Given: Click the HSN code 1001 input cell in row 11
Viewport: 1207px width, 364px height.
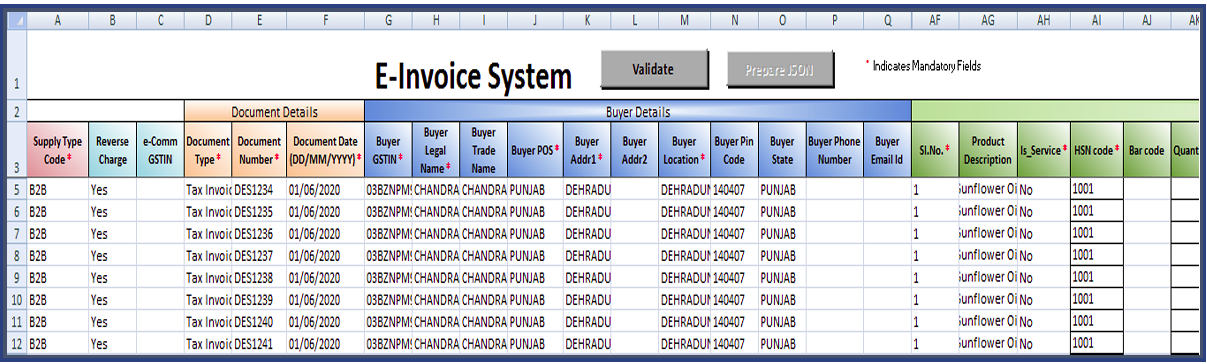Looking at the screenshot, I should [1097, 322].
